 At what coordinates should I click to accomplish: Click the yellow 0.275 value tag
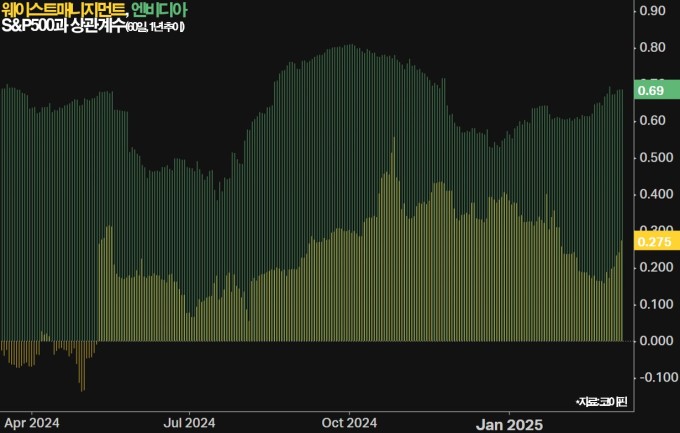655,241
